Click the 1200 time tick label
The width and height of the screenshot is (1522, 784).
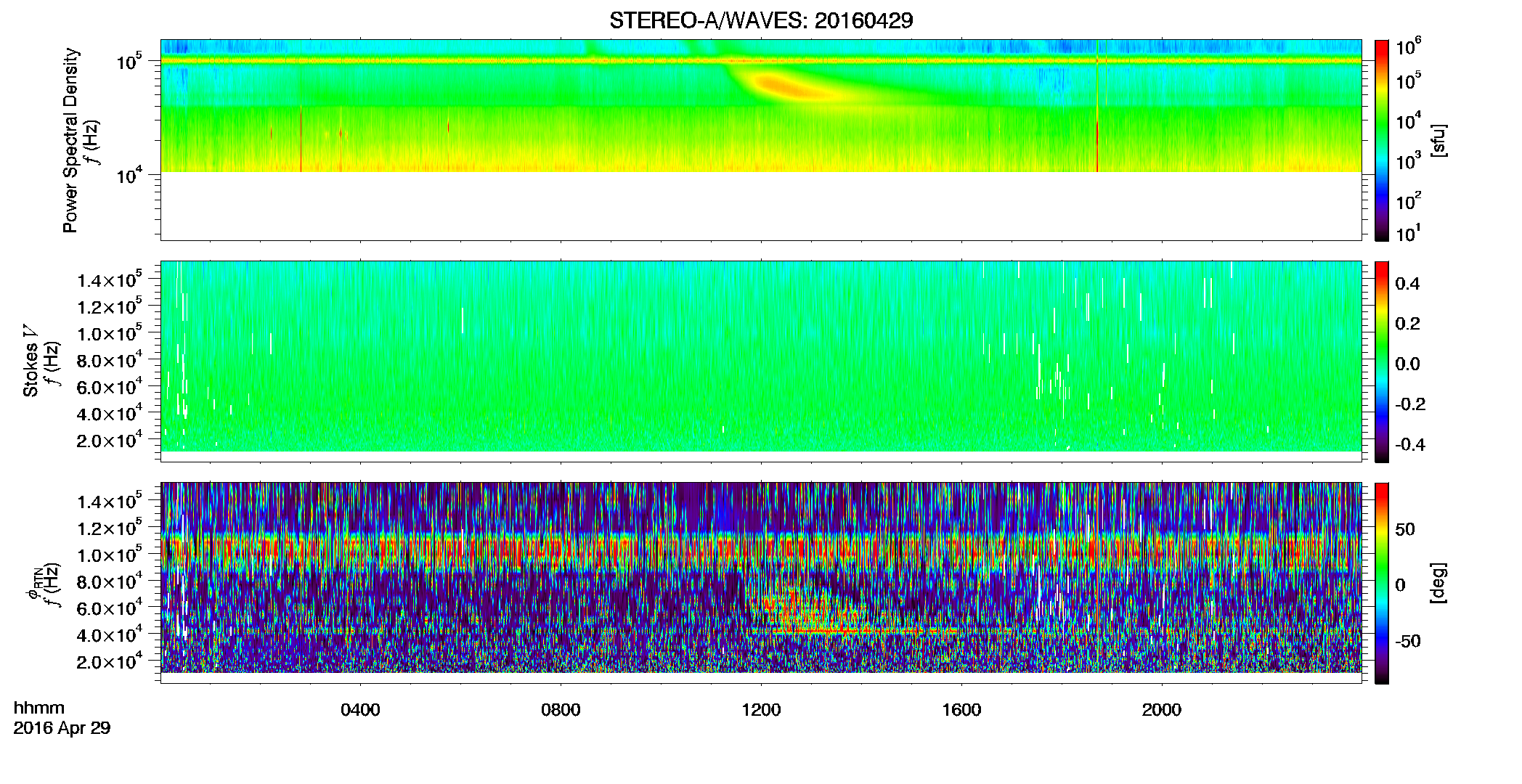pyautogui.click(x=761, y=710)
